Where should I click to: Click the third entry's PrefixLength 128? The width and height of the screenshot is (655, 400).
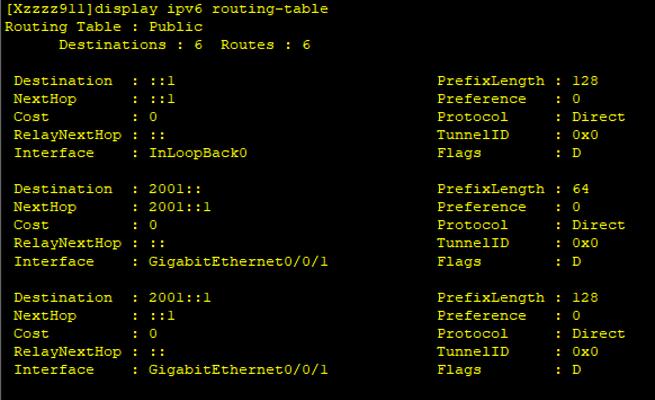pos(585,297)
